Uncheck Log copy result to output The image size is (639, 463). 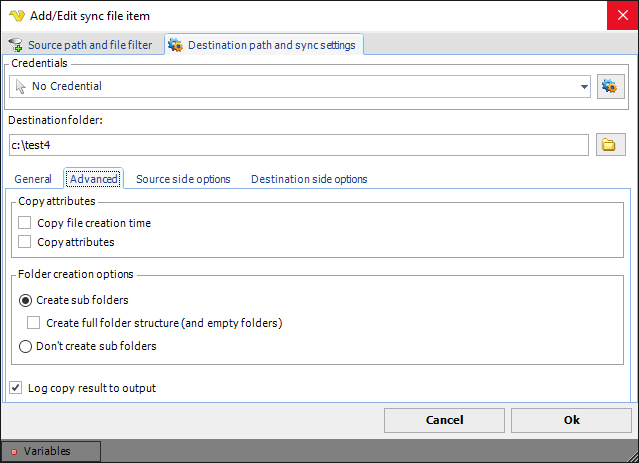[x=15, y=388]
